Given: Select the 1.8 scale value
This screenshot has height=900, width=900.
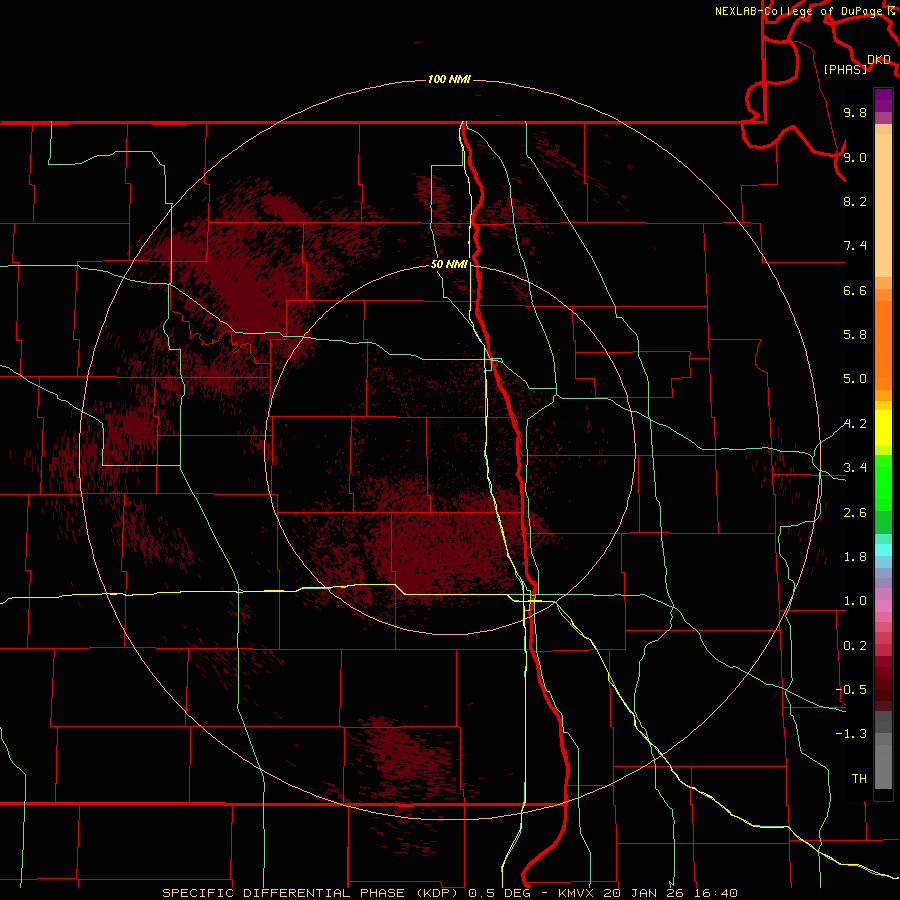Looking at the screenshot, I should pos(855,557).
